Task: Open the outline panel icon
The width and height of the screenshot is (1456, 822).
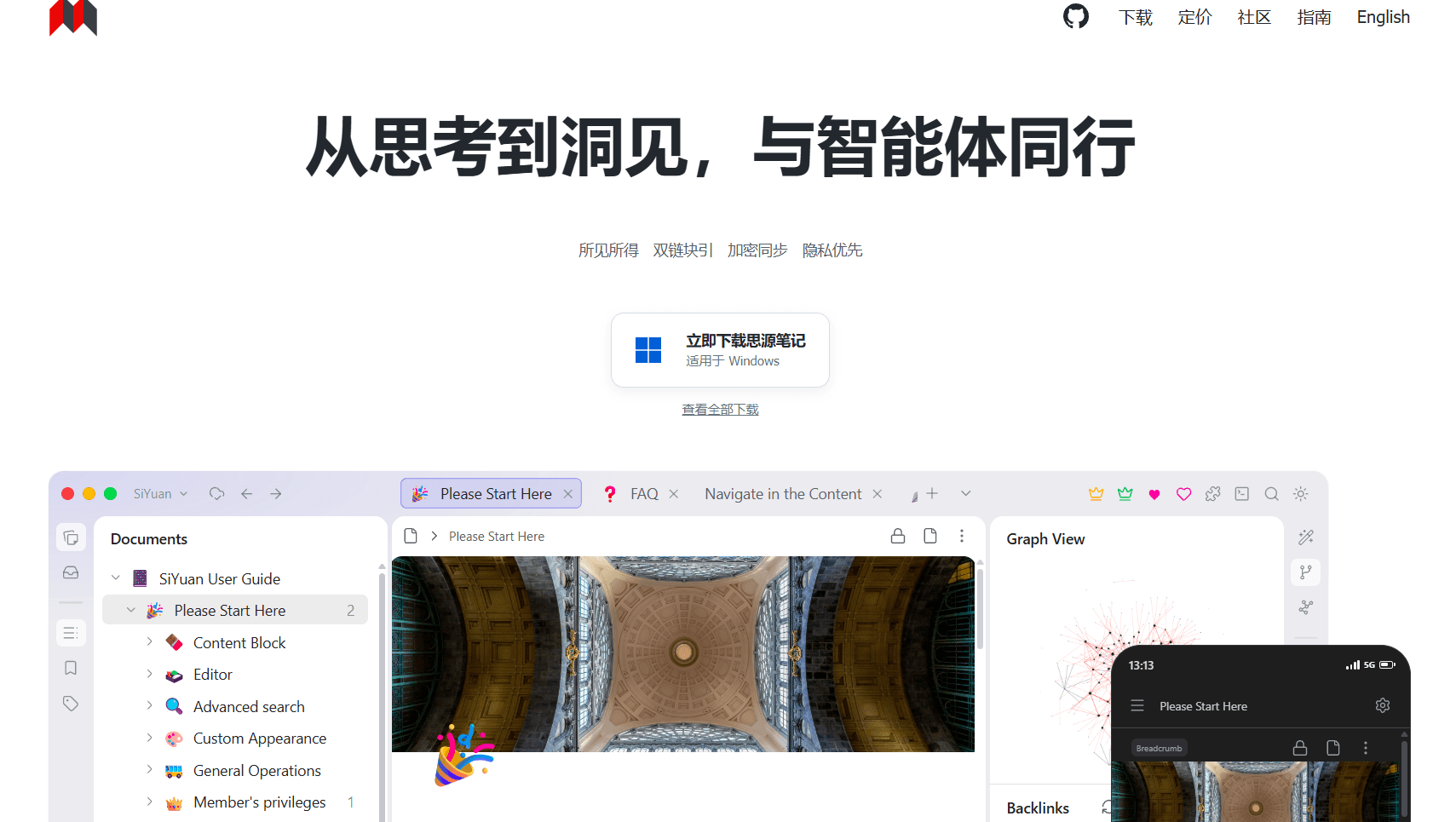Action: 71,633
